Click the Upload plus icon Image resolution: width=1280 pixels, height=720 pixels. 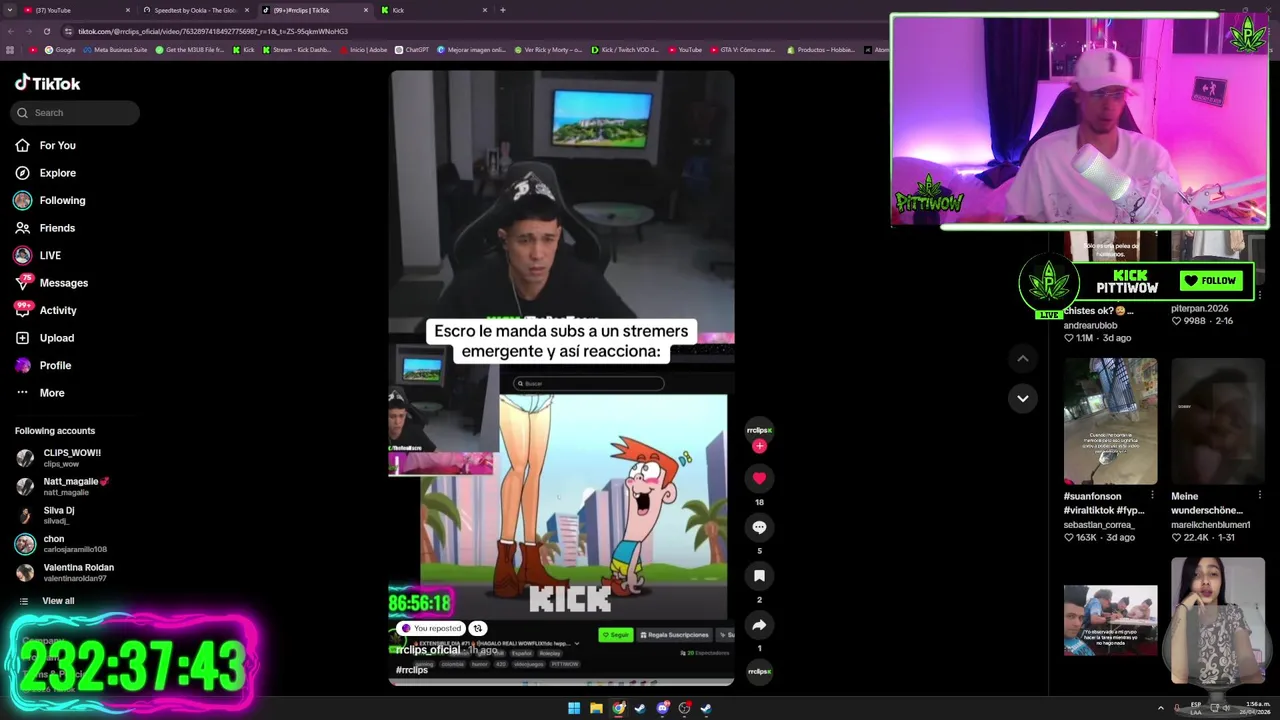click(x=22, y=338)
